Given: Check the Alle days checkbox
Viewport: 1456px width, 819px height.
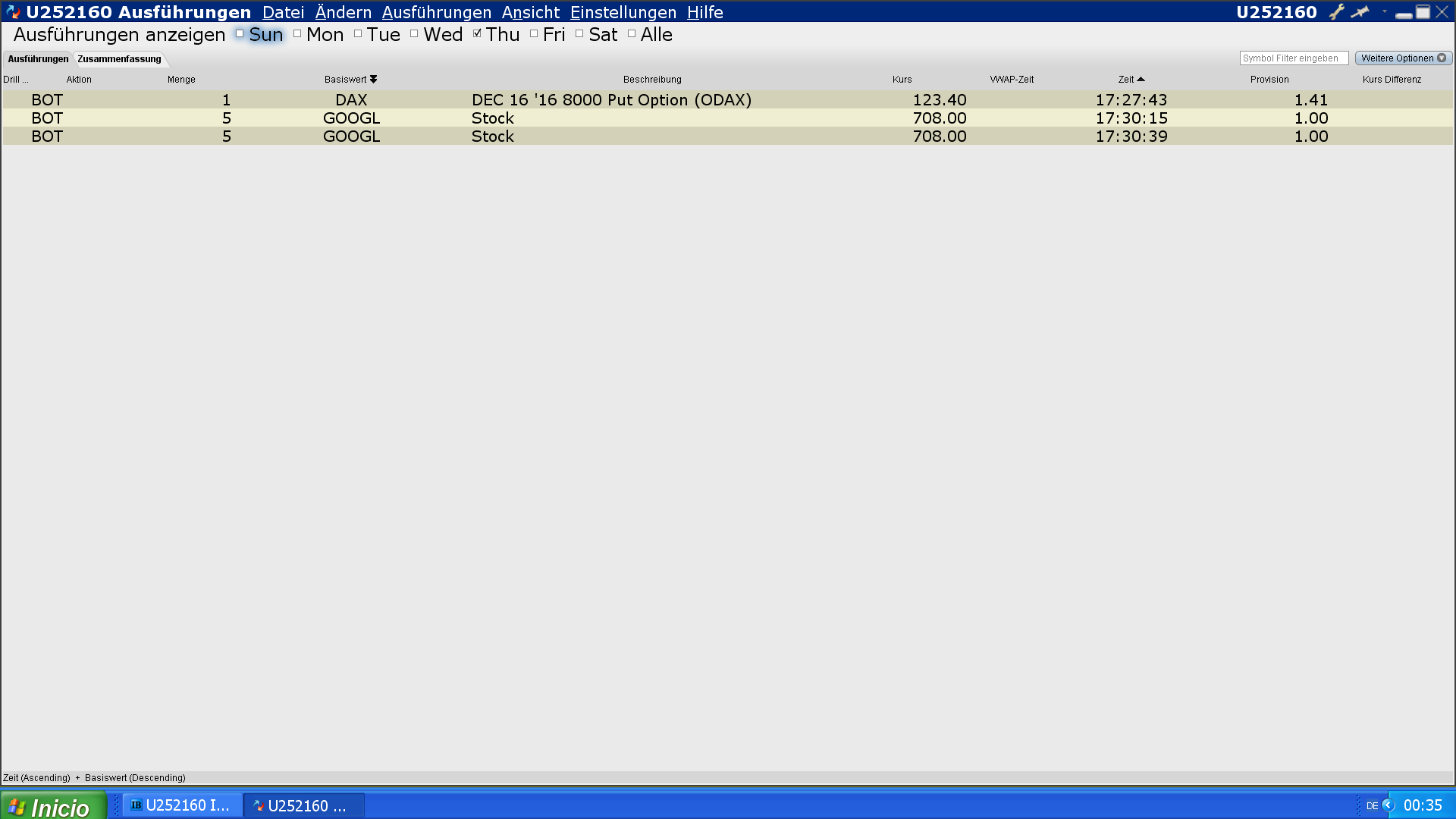Looking at the screenshot, I should 632,34.
